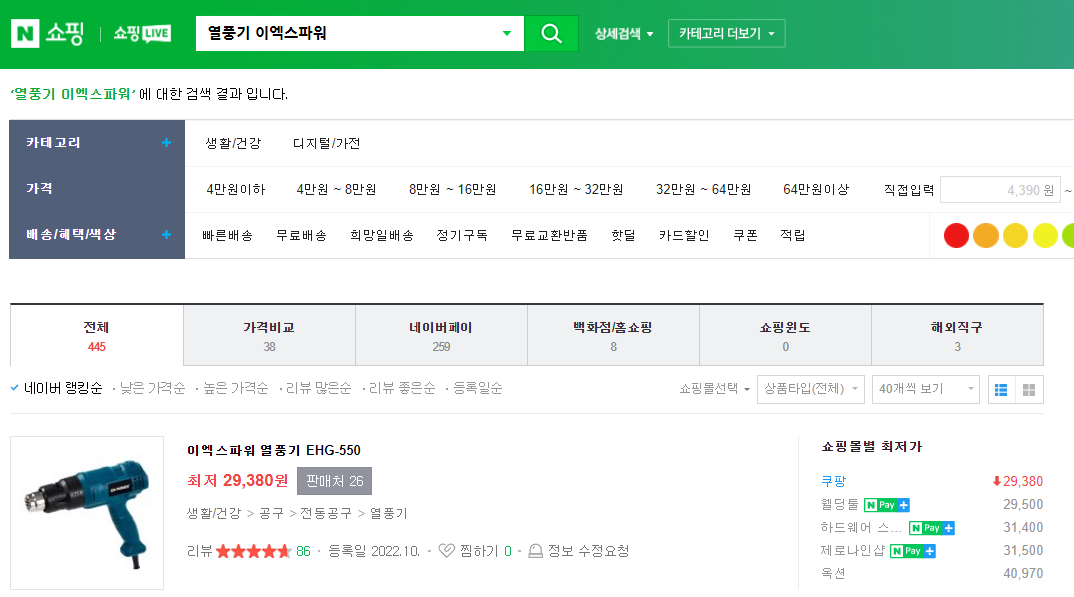Open the 40개씩 보기 dropdown
Viewport: 1074px width, 597px height.
coord(925,389)
